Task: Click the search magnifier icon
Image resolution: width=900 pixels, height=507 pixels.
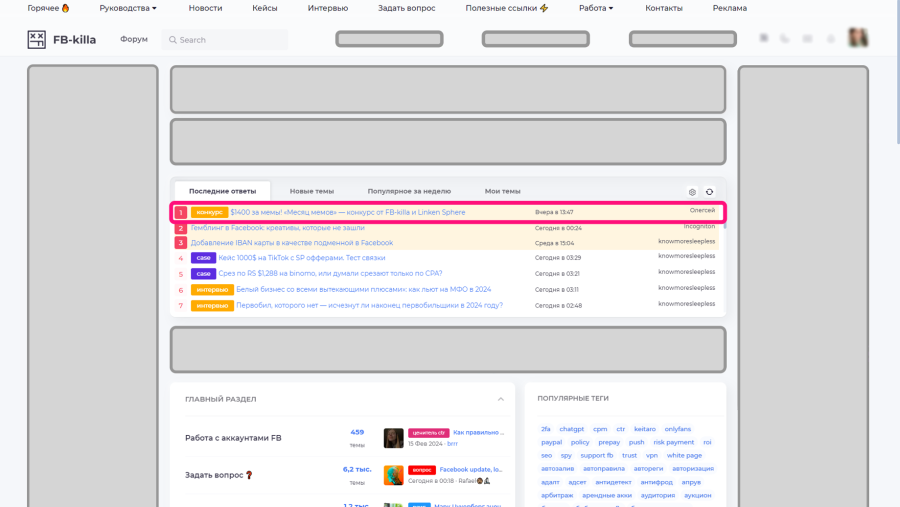Action: pyautogui.click(x=173, y=40)
